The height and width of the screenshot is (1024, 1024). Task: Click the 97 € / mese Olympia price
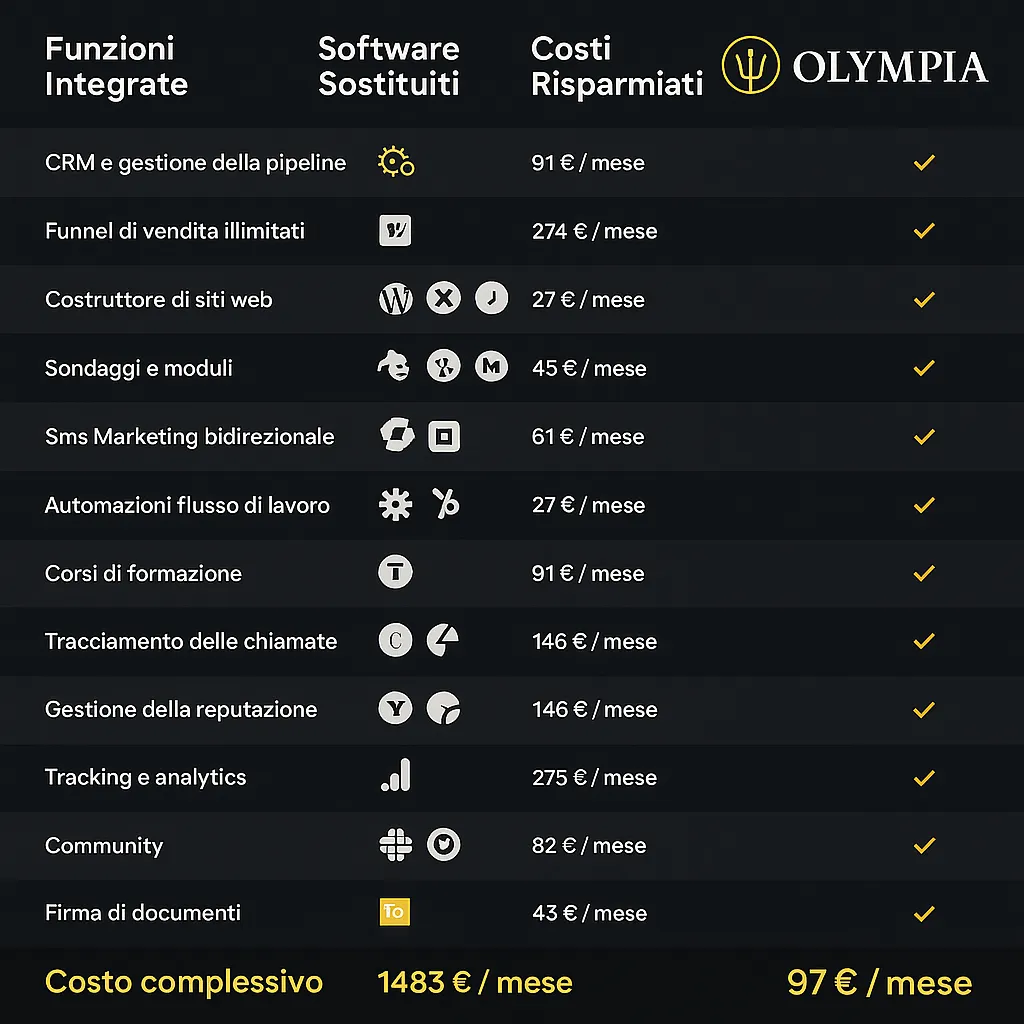point(879,982)
